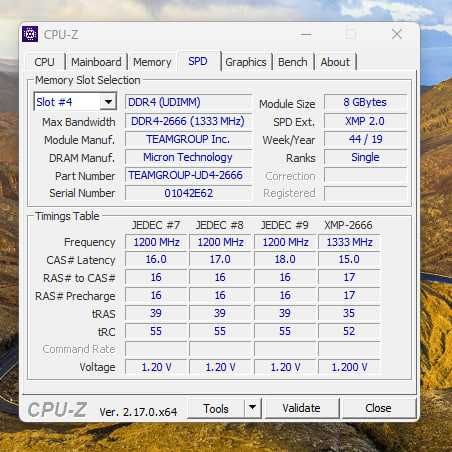Click the Module Size label
The width and height of the screenshot is (452, 452).
pos(287,104)
